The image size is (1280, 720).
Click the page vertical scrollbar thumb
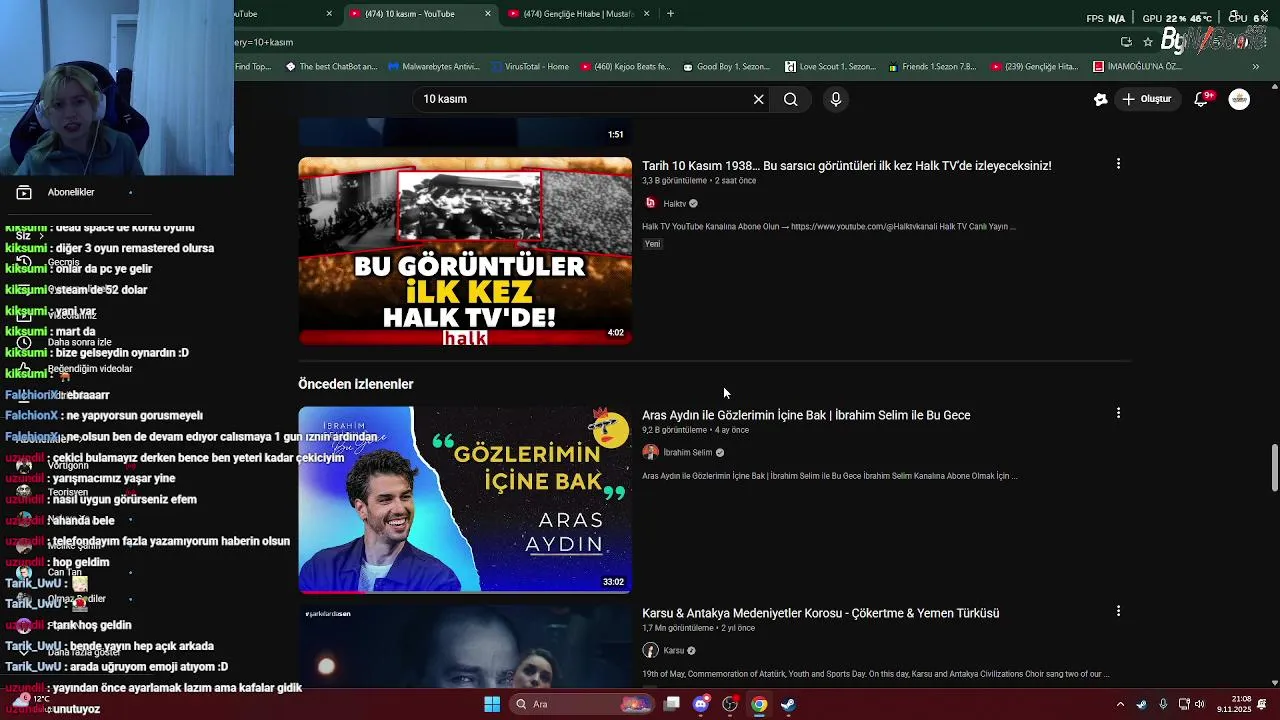(x=1274, y=468)
